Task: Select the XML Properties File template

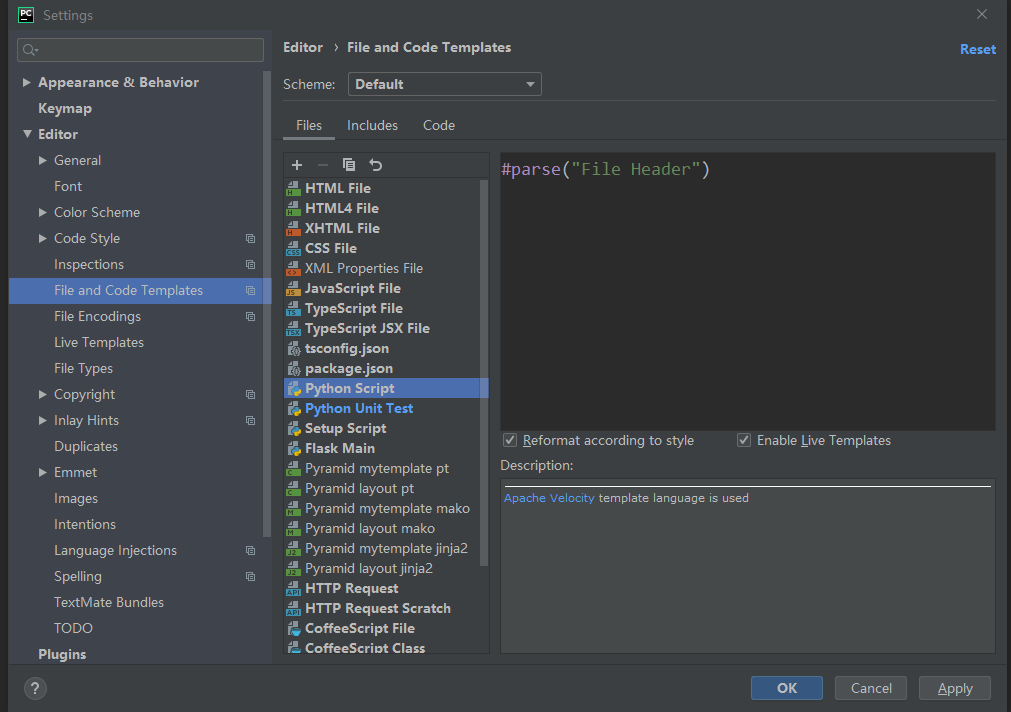Action: (x=386, y=268)
